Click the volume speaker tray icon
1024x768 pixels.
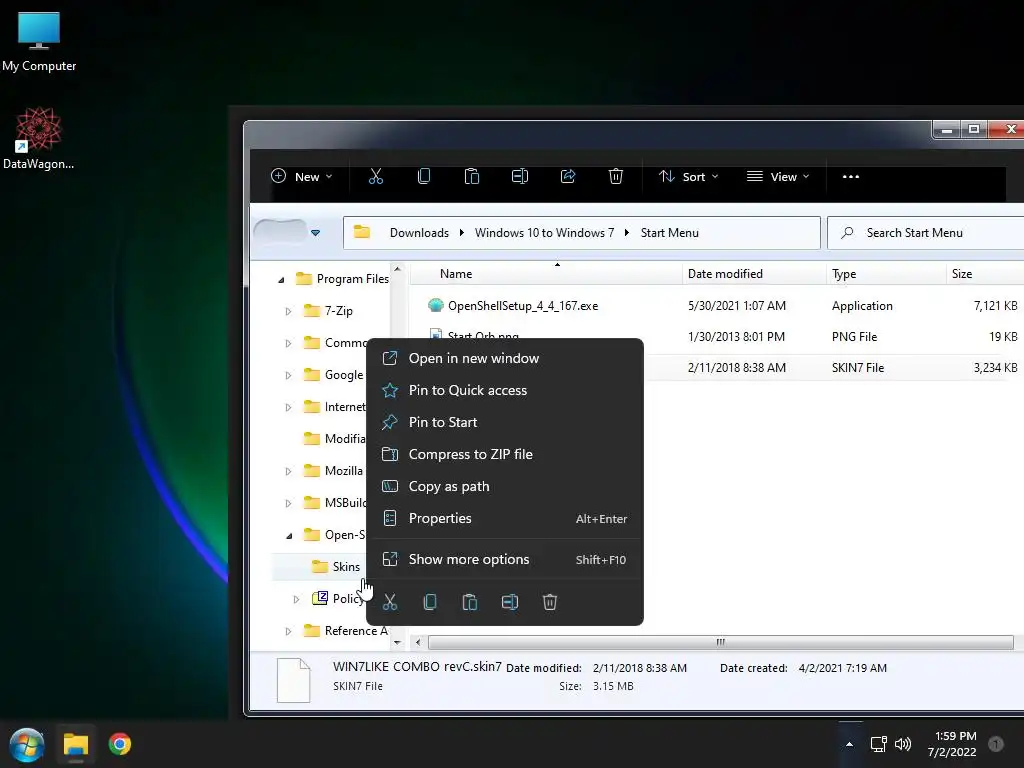903,744
